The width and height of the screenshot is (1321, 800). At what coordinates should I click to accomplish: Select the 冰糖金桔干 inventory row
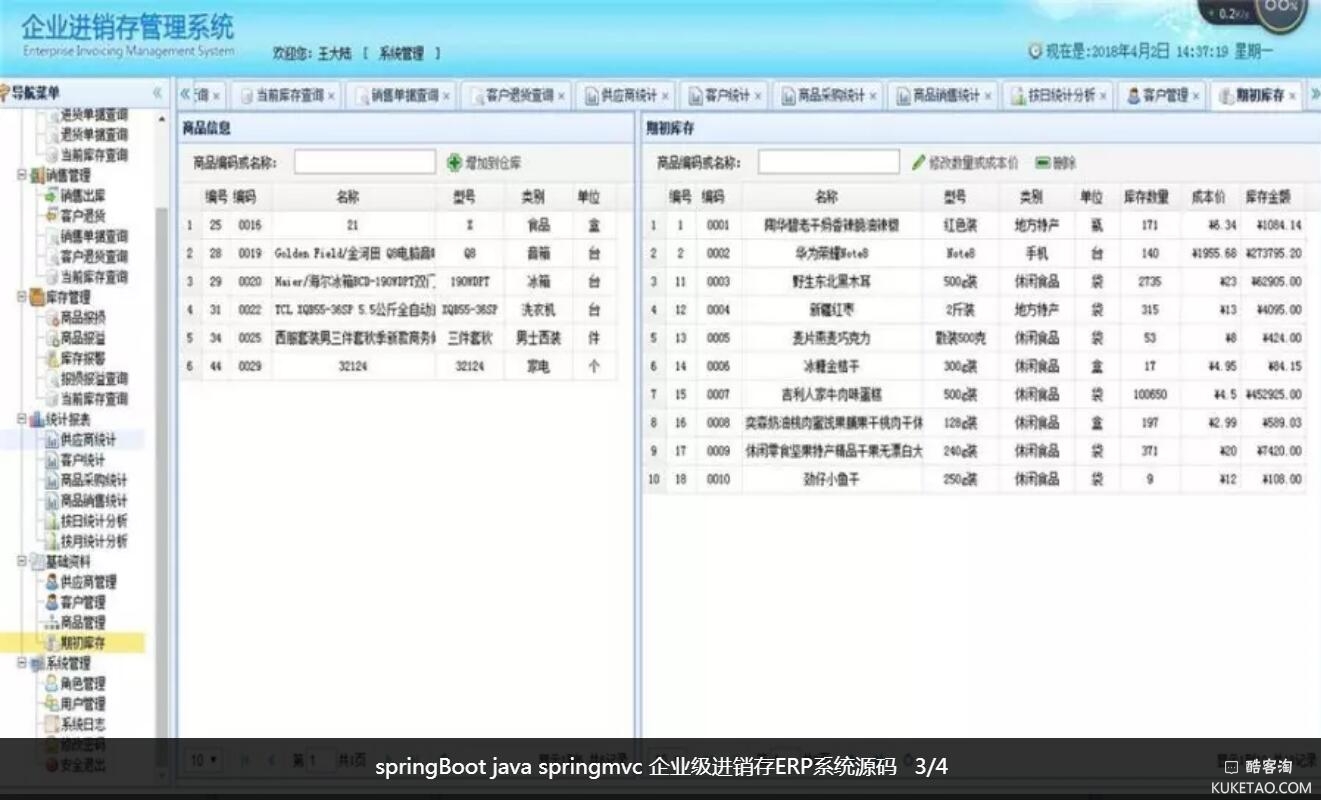[x=975, y=367]
